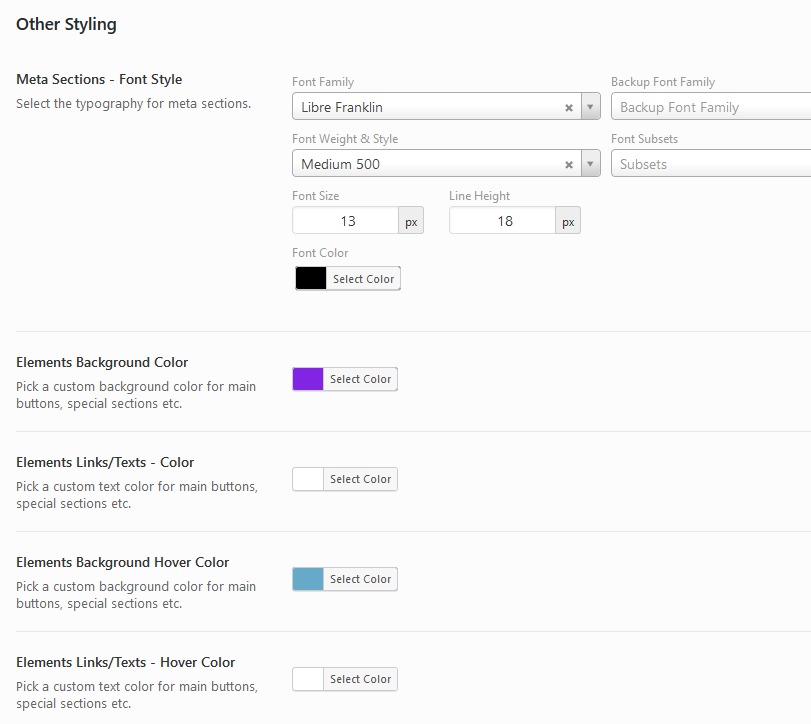
Task: Click the Backup Font Family field
Action: [711, 107]
